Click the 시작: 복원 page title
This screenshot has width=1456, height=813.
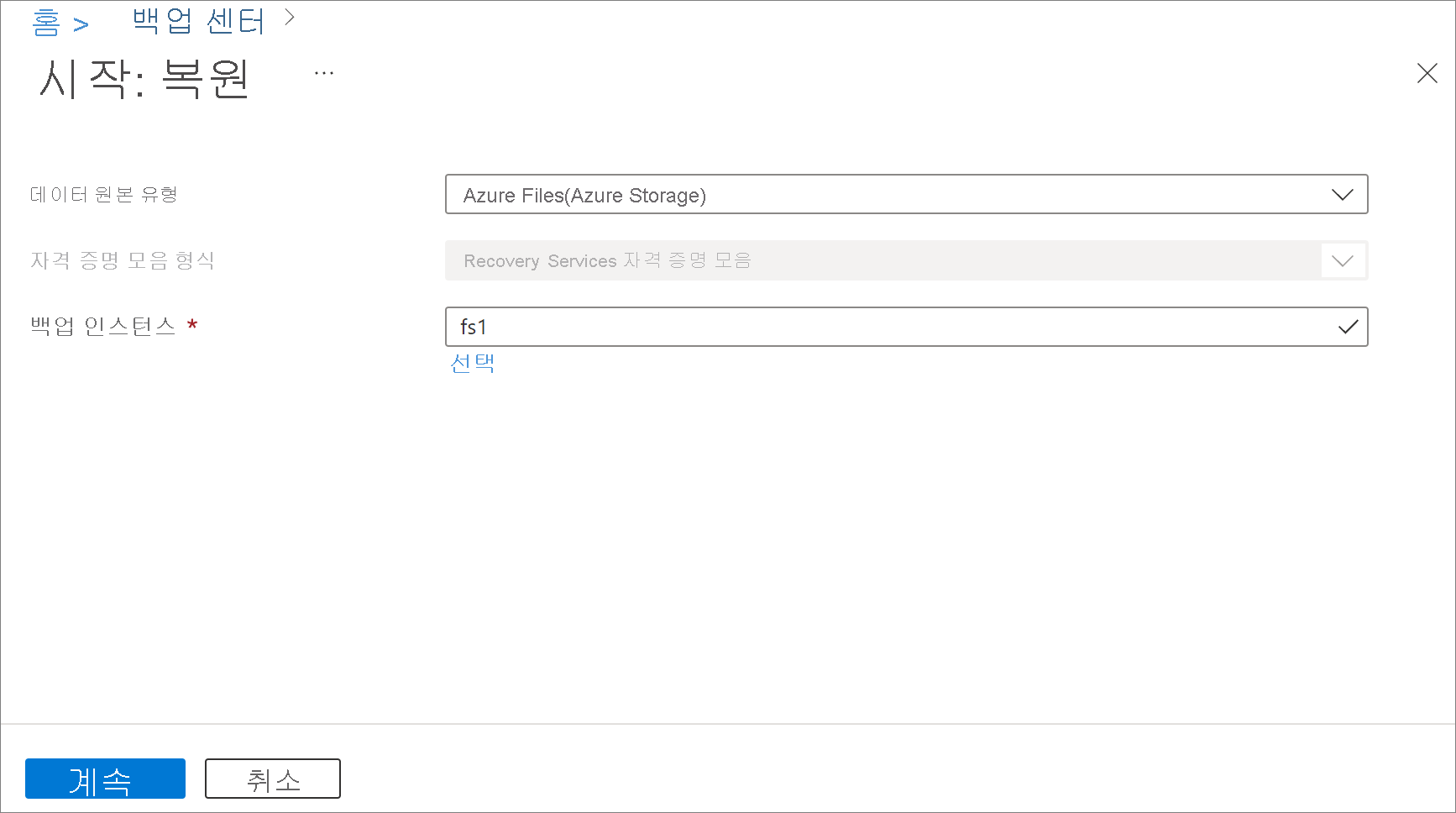click(x=144, y=79)
